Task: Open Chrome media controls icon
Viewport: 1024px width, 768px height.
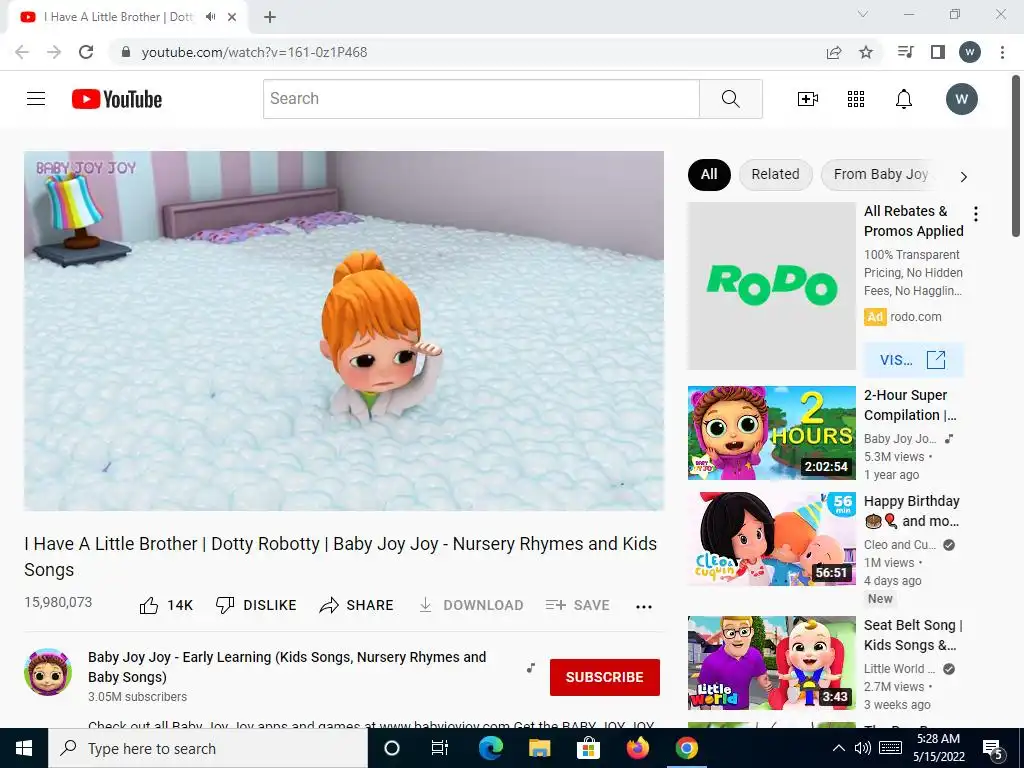Action: click(x=906, y=52)
